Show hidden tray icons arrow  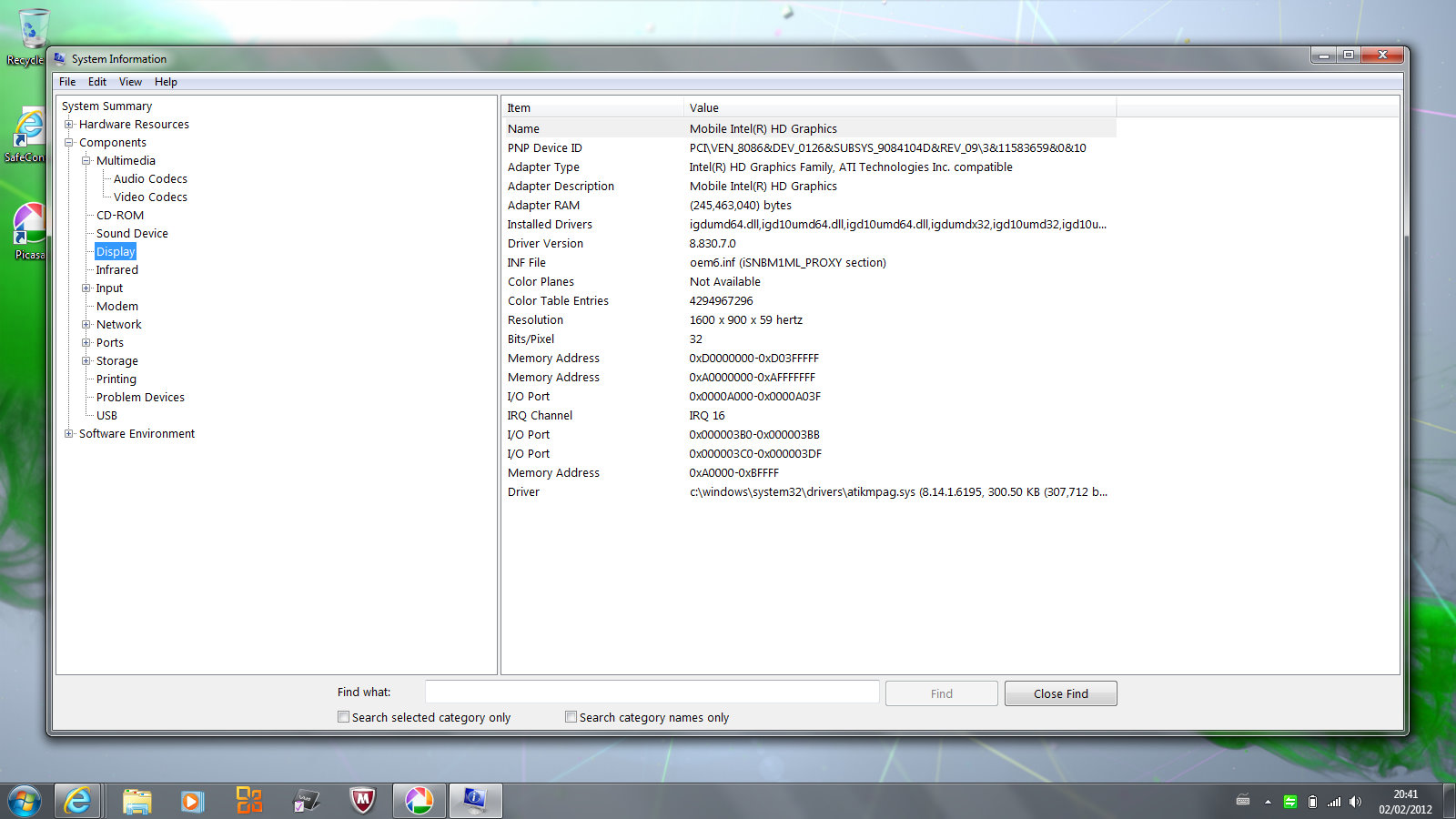(1268, 802)
